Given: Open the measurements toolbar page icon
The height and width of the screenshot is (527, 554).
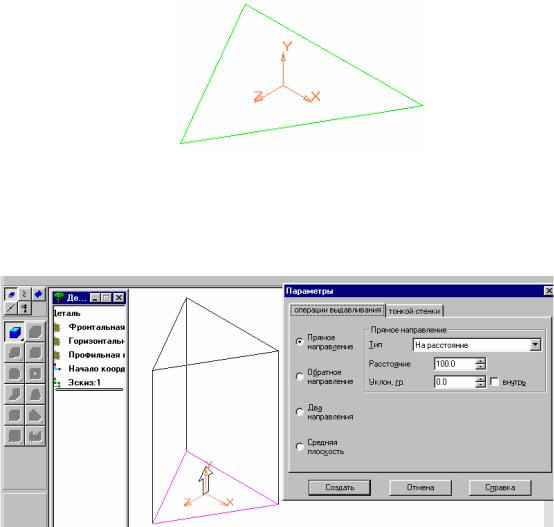Looking at the screenshot, I should 24,308.
